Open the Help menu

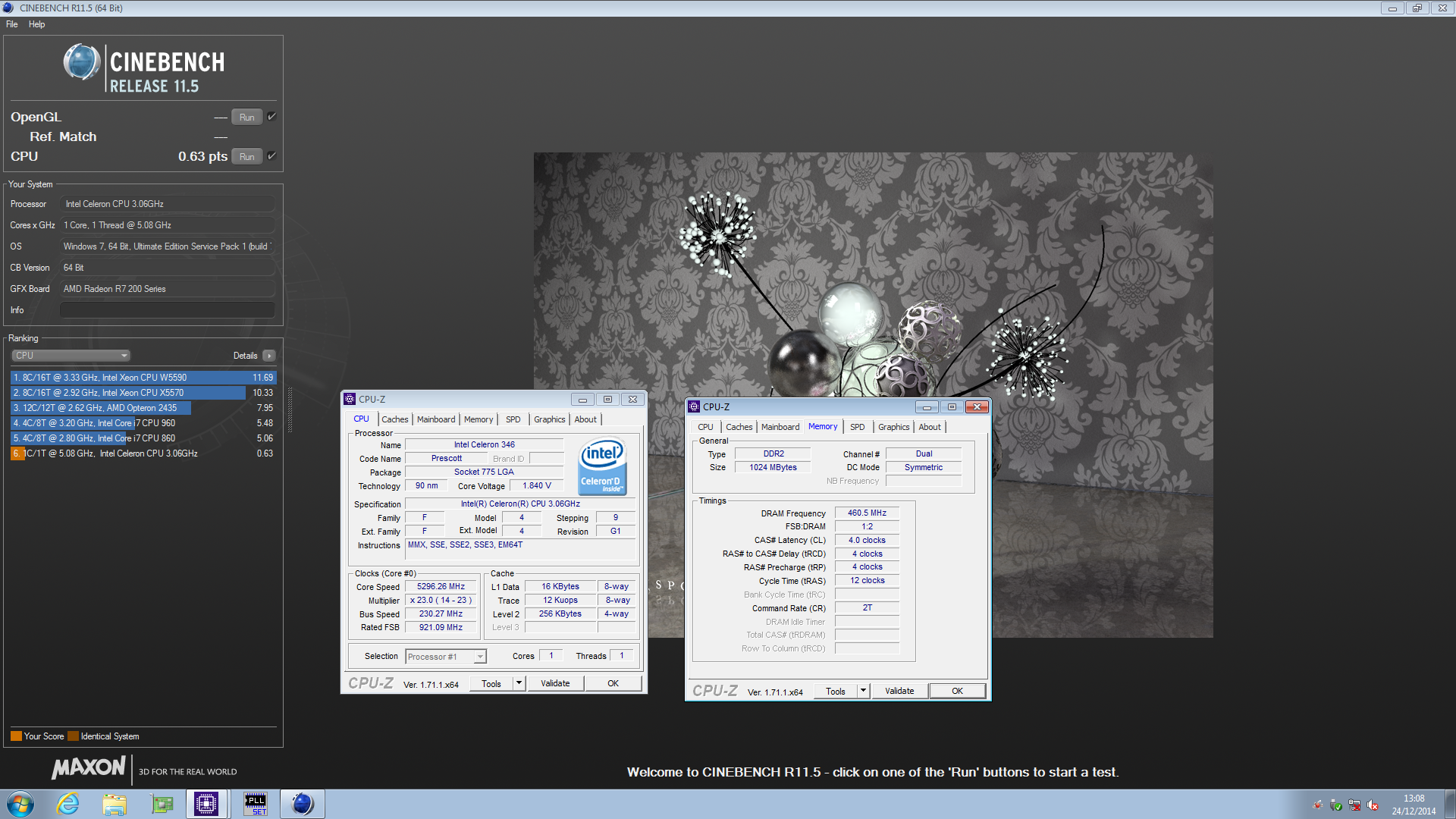[x=37, y=24]
